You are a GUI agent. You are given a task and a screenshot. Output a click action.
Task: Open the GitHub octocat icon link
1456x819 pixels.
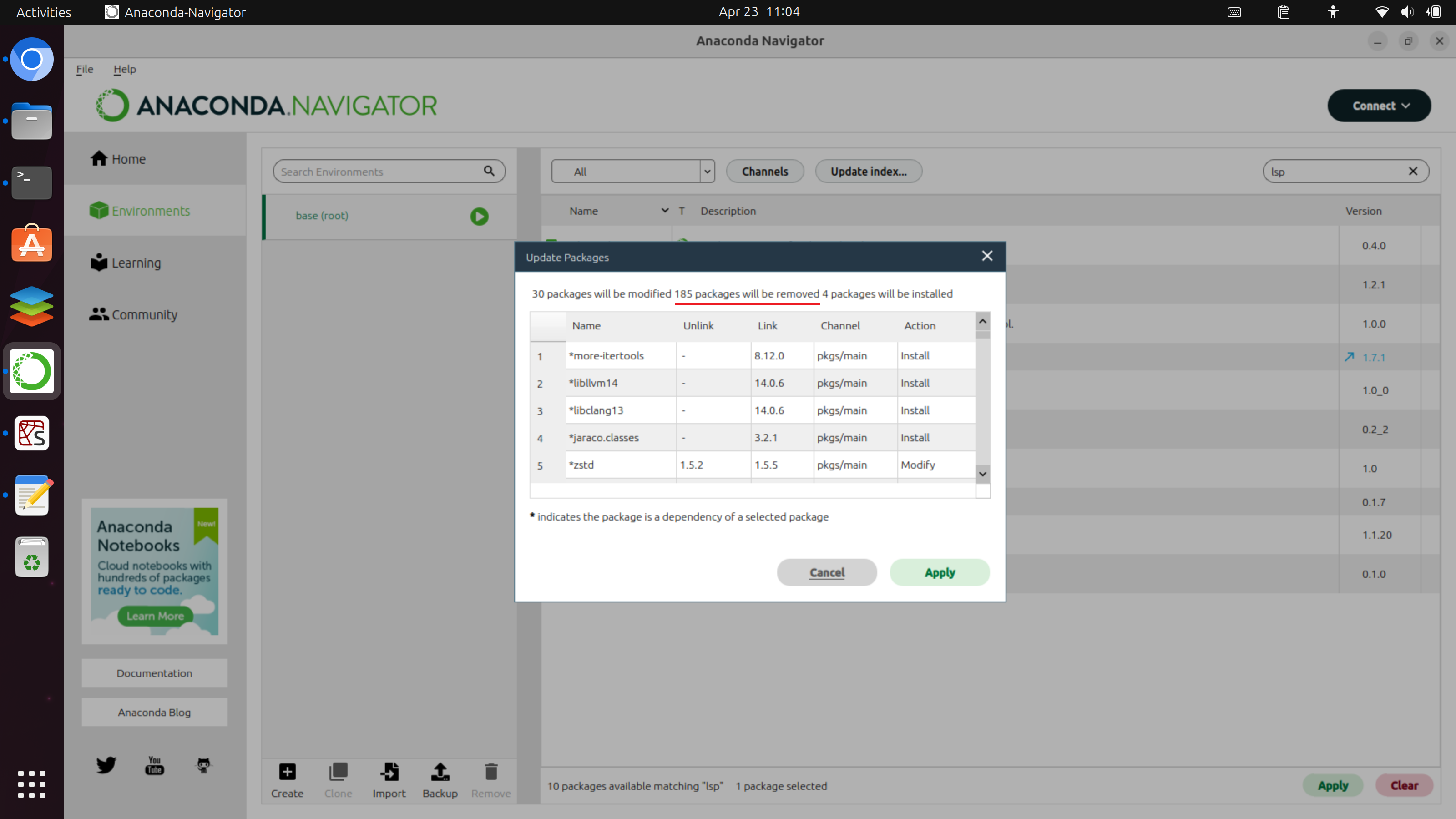point(203,765)
